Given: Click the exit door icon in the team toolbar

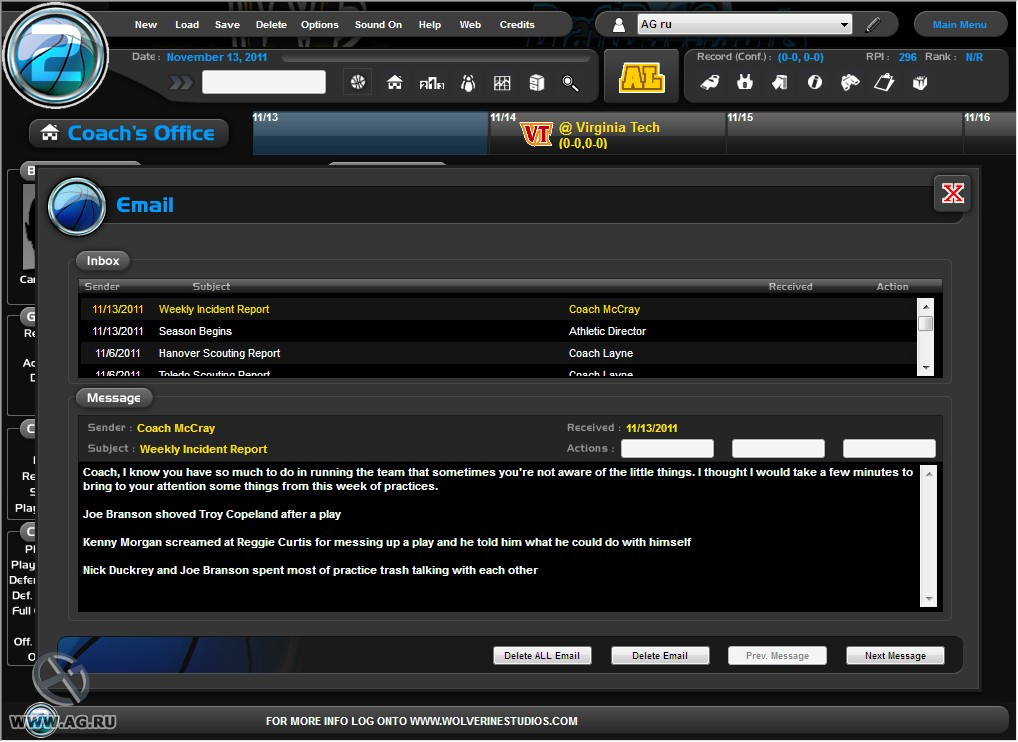Looking at the screenshot, I should click(780, 82).
